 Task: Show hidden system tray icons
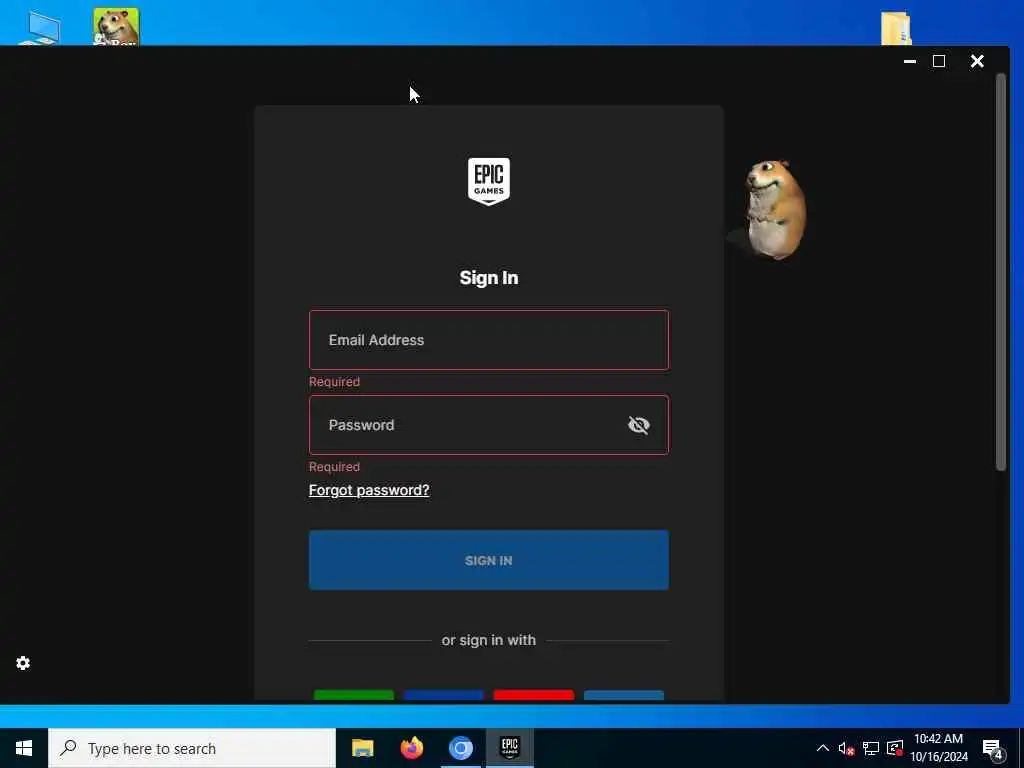click(823, 748)
